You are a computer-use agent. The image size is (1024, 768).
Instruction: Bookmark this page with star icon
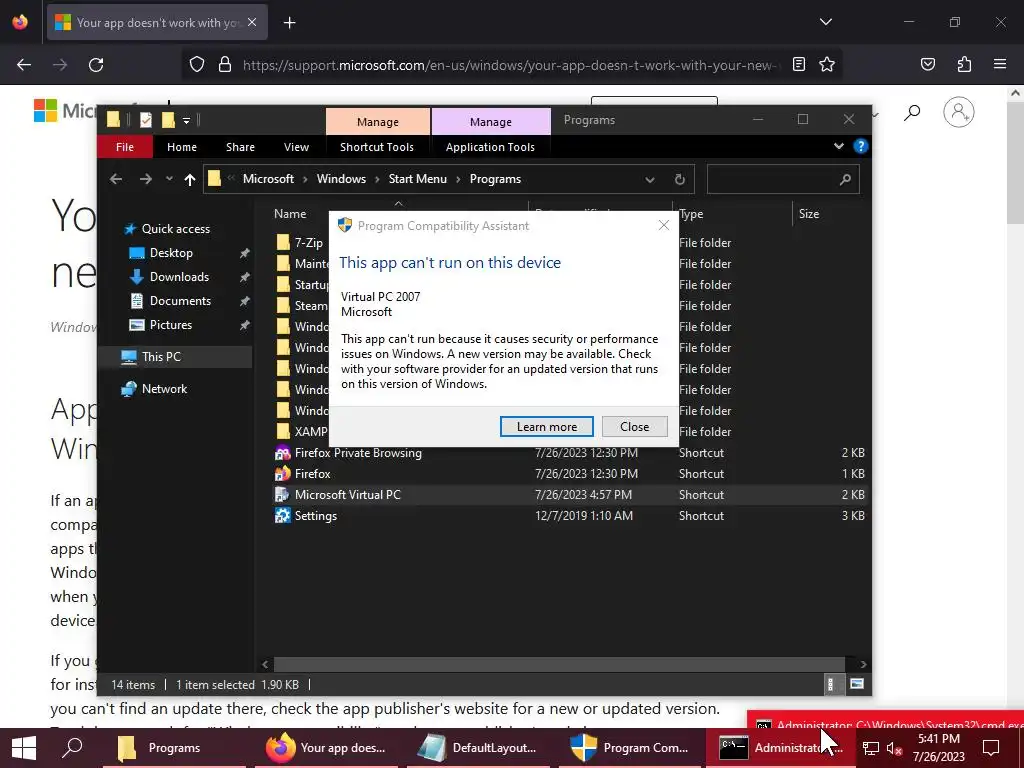click(827, 64)
